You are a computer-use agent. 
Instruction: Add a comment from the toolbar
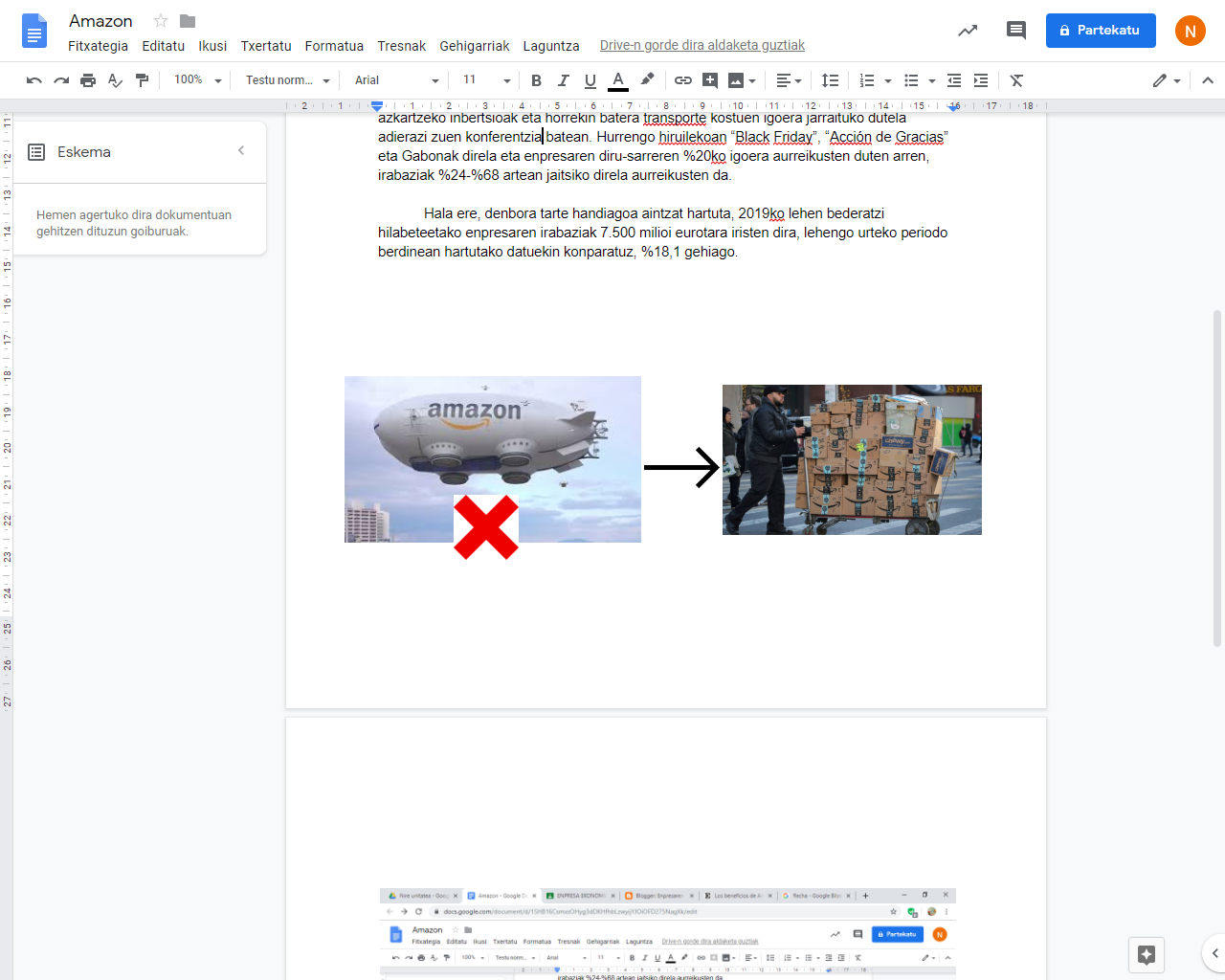click(710, 80)
